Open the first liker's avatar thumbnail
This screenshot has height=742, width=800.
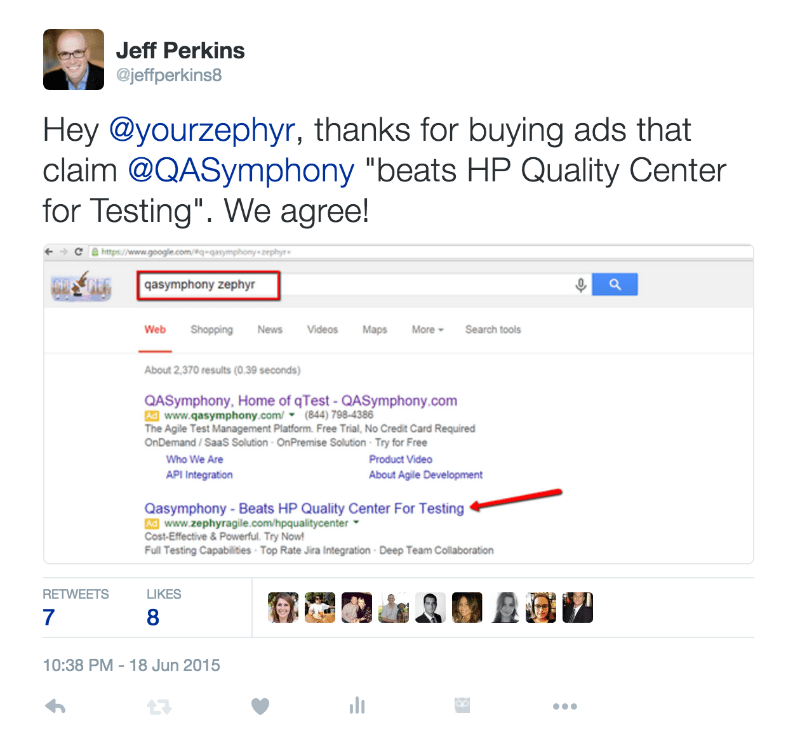[283, 607]
